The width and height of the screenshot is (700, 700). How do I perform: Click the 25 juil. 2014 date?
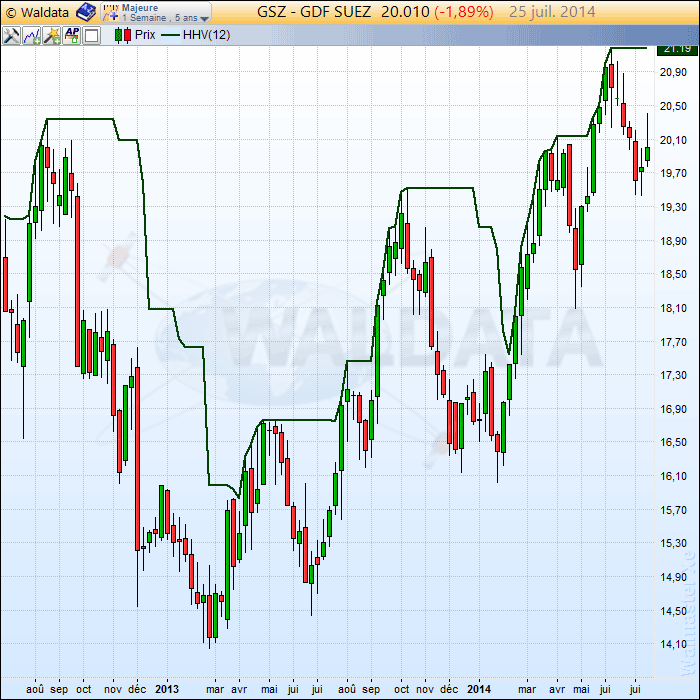pyautogui.click(x=552, y=12)
